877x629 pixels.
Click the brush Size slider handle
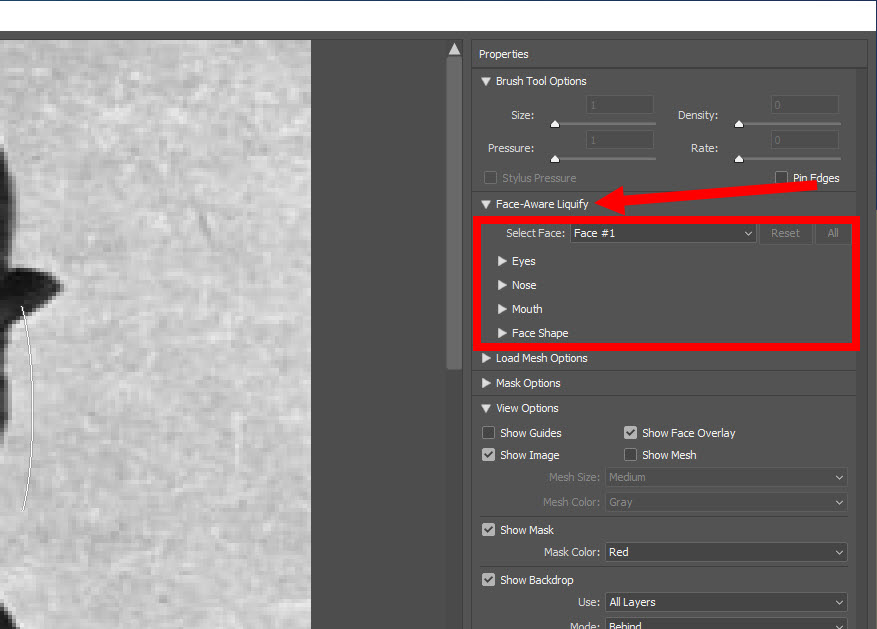click(555, 124)
